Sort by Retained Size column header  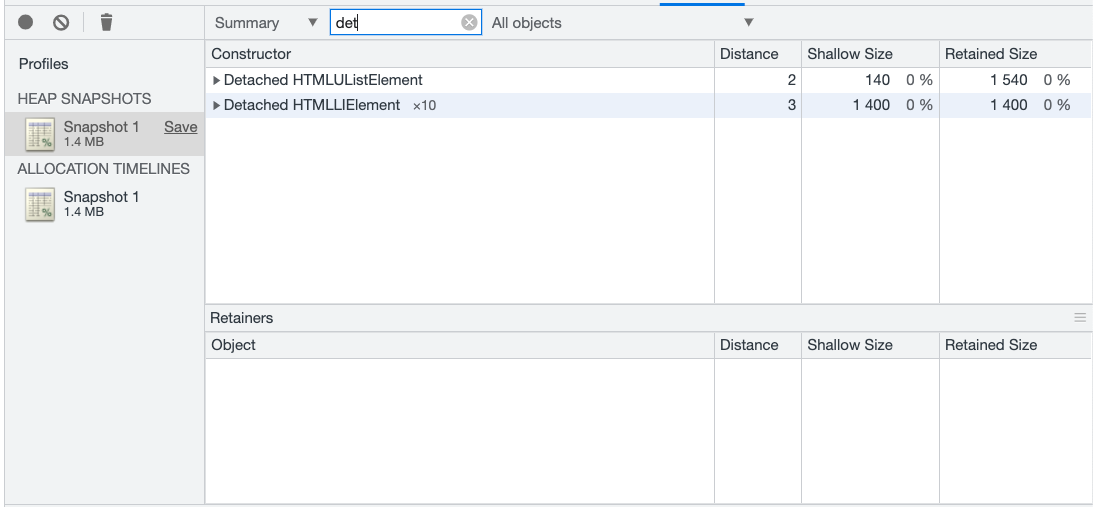click(x=1014, y=54)
